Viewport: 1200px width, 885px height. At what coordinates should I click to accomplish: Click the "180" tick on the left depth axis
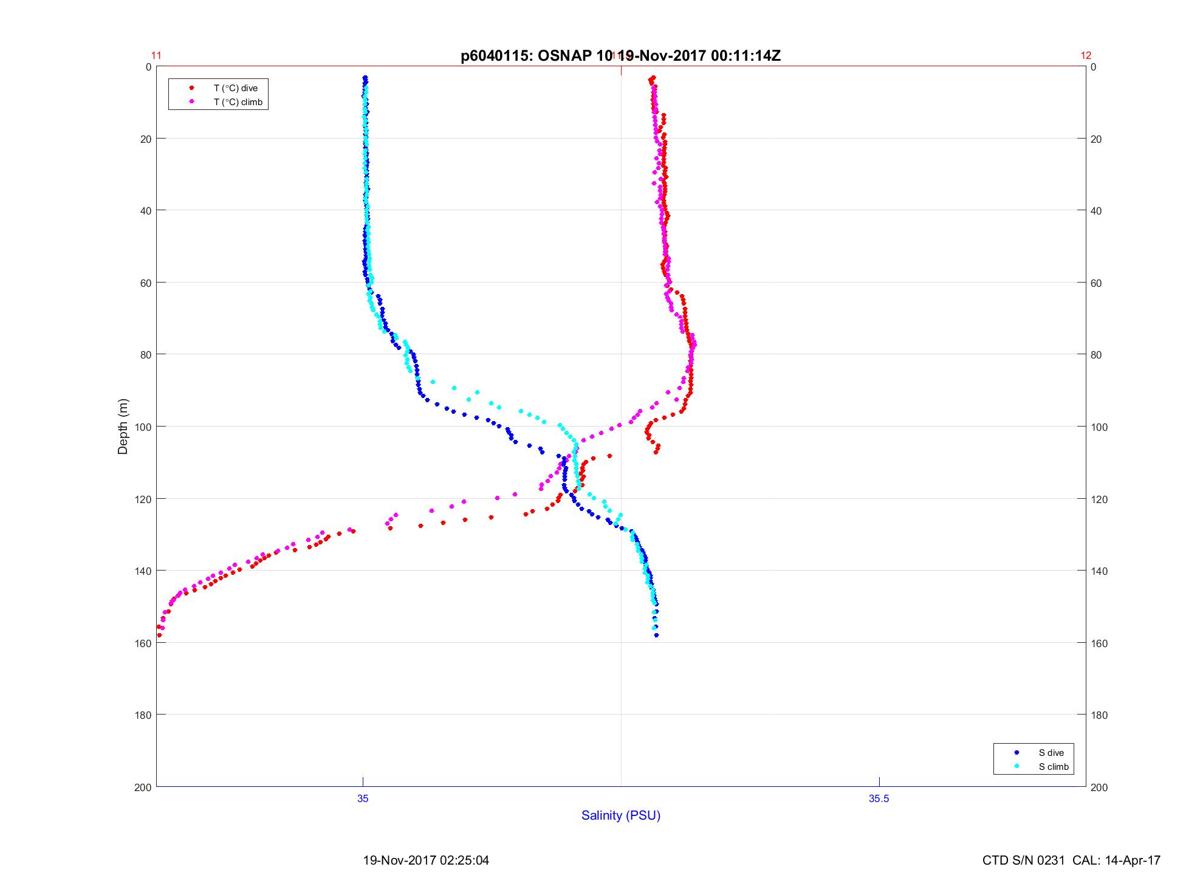[x=144, y=715]
